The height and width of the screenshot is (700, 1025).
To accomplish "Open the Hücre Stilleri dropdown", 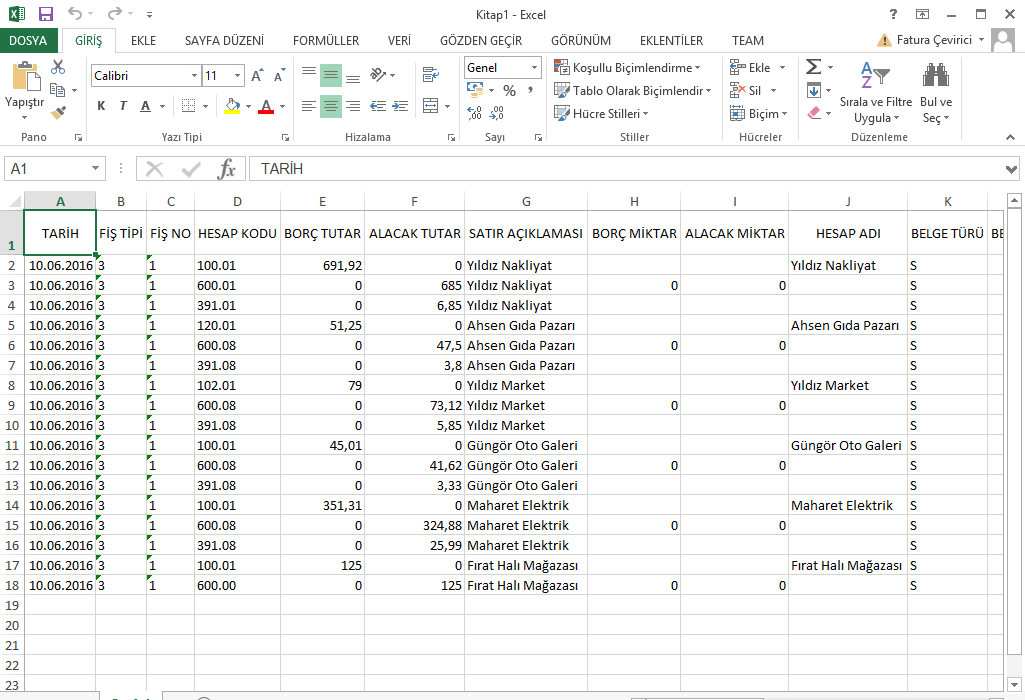I will pyautogui.click(x=601, y=113).
